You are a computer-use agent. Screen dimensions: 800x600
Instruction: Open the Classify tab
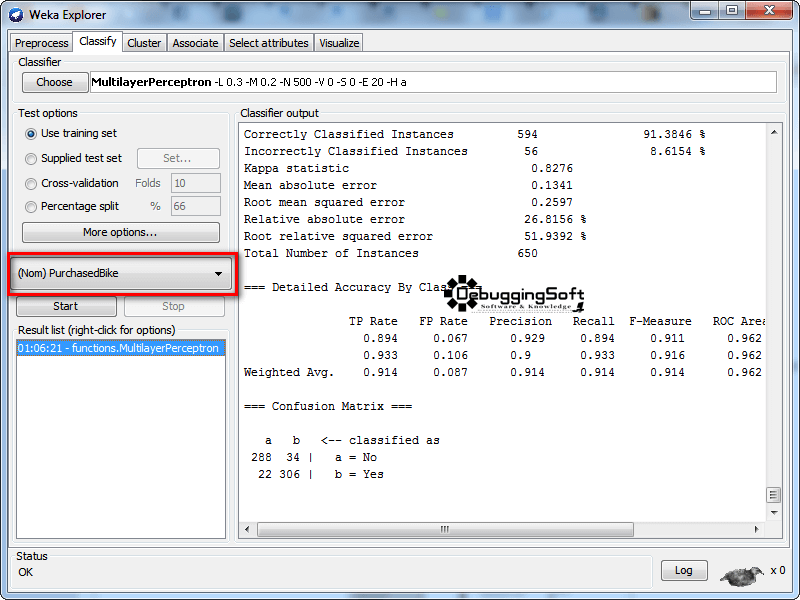(97, 41)
